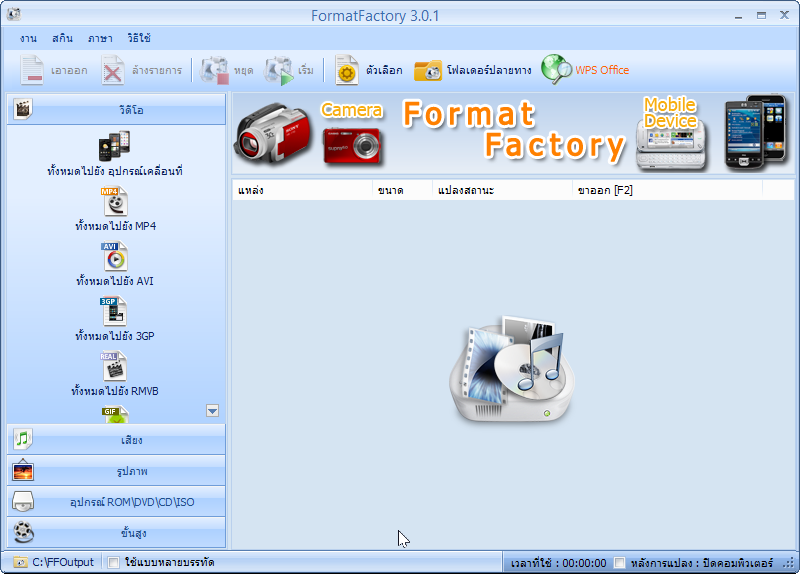Click the Video (วิดีโอ) clapperboard icon

click(23, 109)
